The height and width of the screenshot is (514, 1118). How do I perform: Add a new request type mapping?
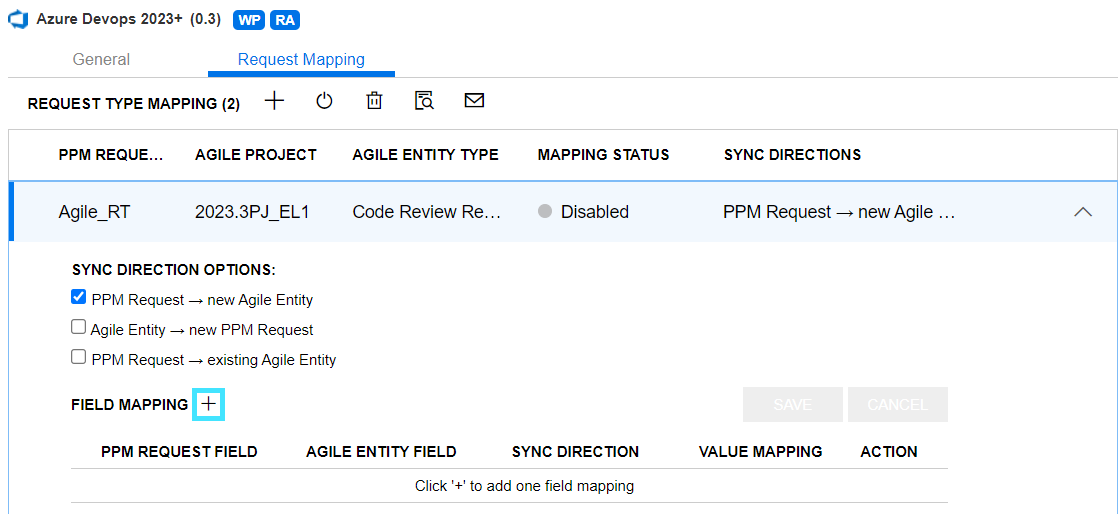(x=274, y=101)
